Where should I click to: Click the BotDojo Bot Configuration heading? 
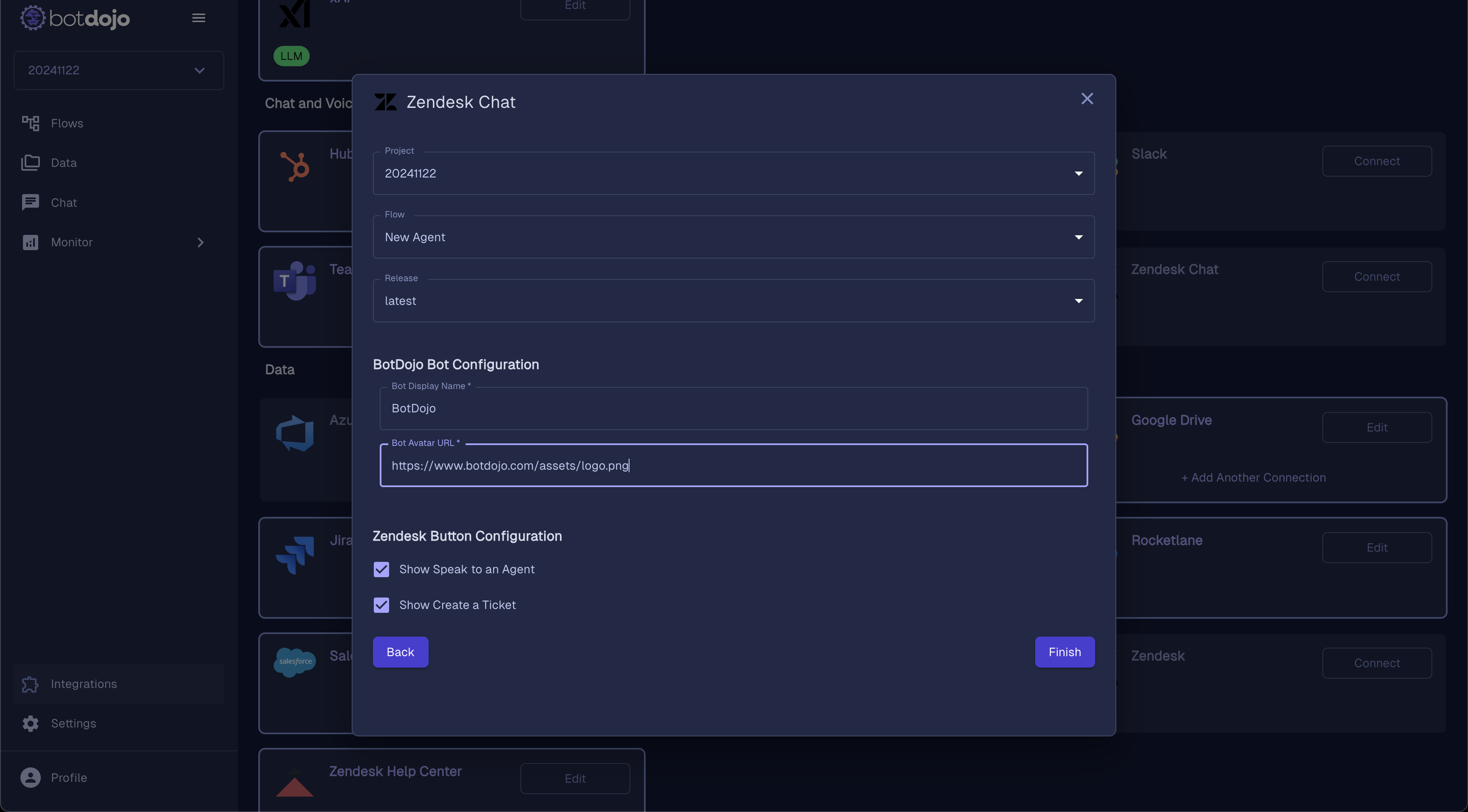click(x=456, y=365)
